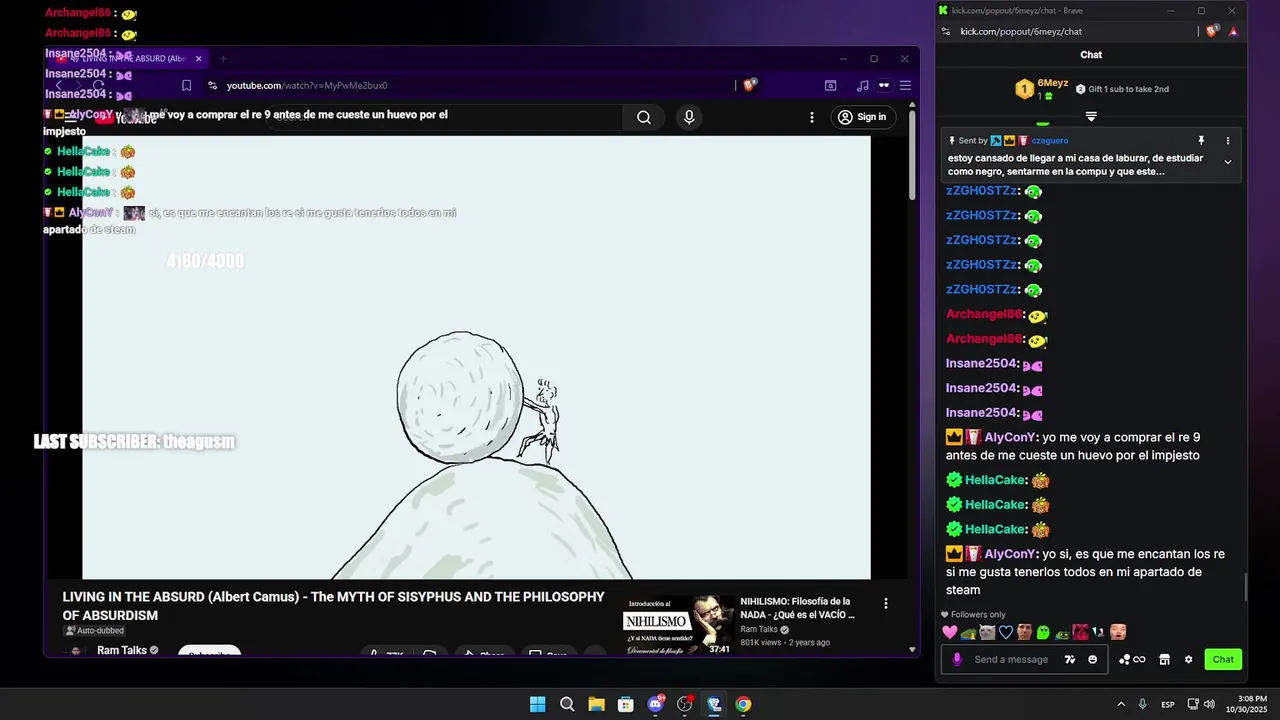Viewport: 1280px width, 720px height.
Task: Click the microphone icon in Kick chat input
Action: coord(957,659)
